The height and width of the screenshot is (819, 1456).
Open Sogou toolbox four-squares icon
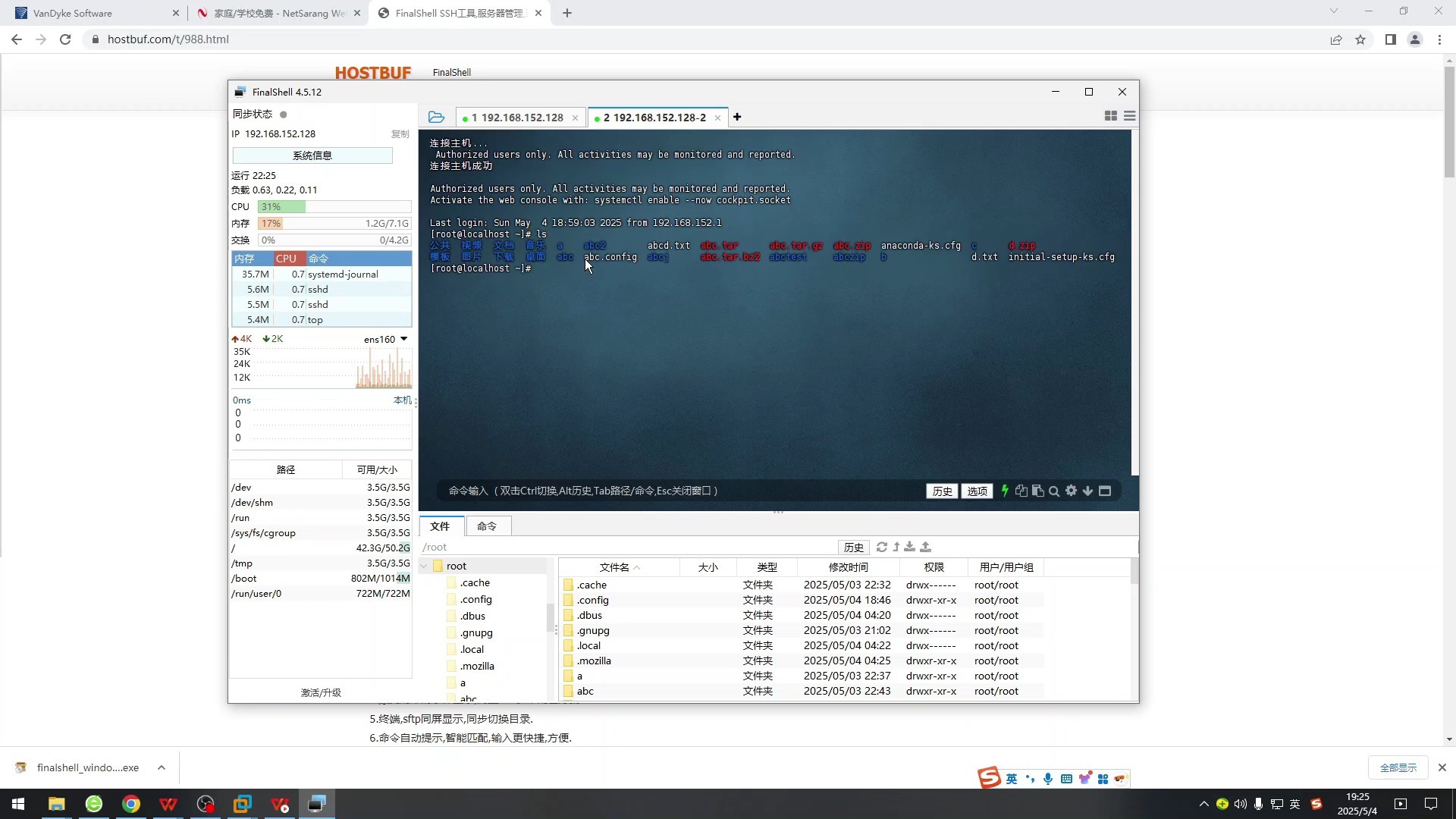pos(1103,779)
